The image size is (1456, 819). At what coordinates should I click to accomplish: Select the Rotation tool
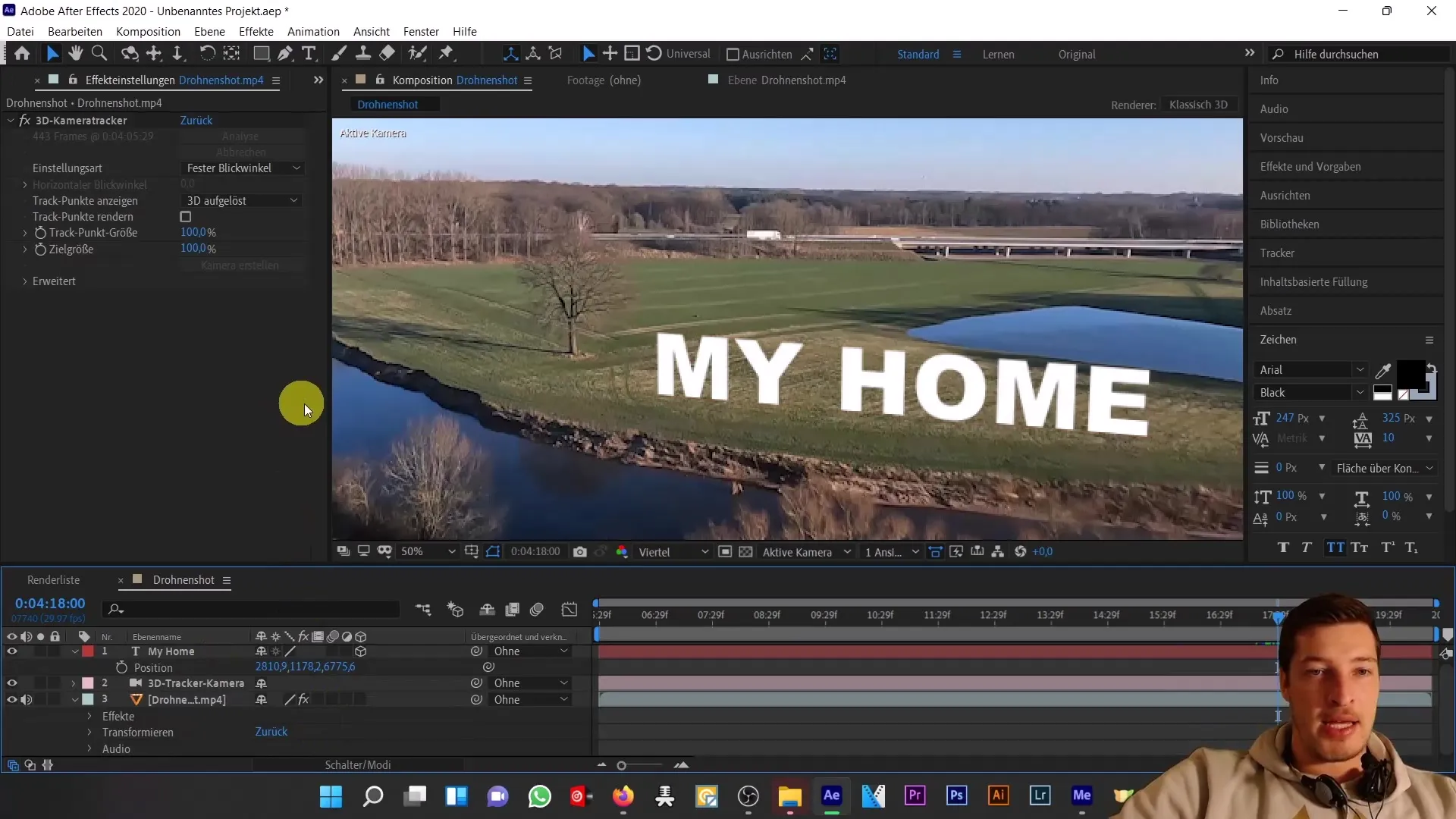206,54
